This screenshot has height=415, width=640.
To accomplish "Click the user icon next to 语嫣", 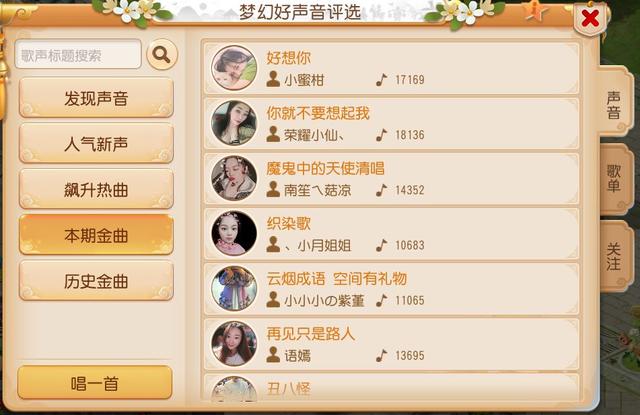I will click(273, 355).
